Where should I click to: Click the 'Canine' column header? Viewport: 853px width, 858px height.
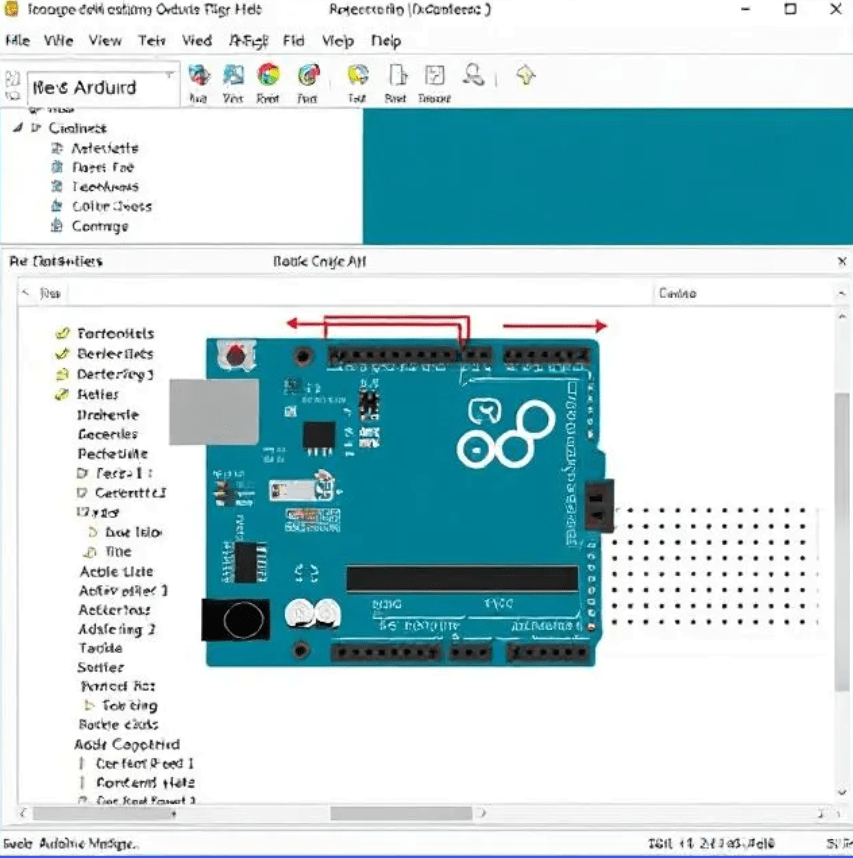(677, 293)
